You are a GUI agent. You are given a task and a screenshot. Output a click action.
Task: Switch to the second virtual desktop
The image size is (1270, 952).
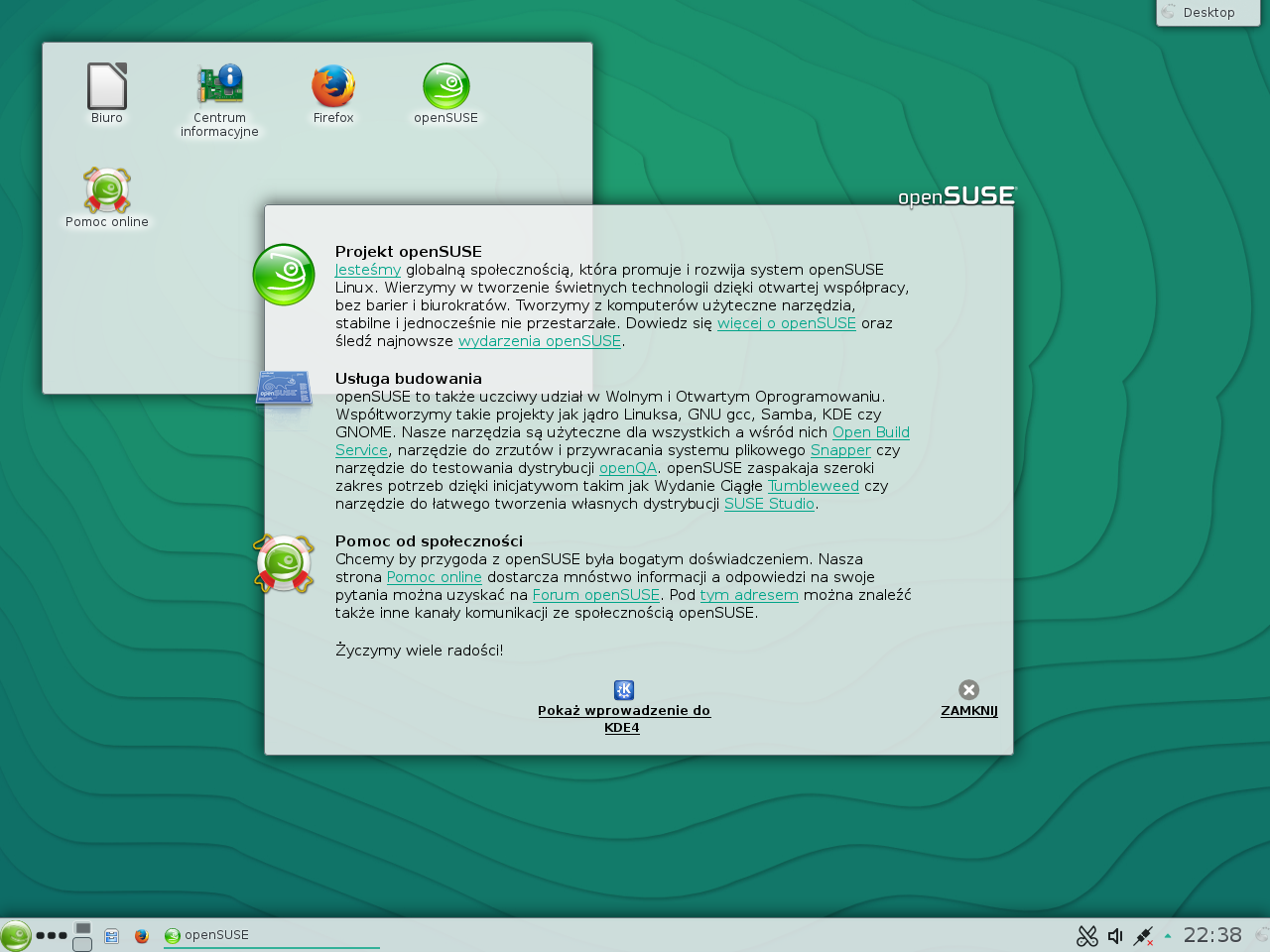[82, 944]
